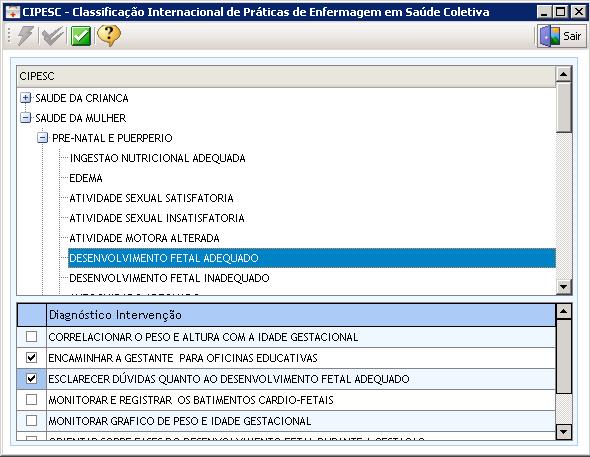
Task: Select DESENVOLVIMENTO FETAL INADEQUADO item
Action: [169, 278]
